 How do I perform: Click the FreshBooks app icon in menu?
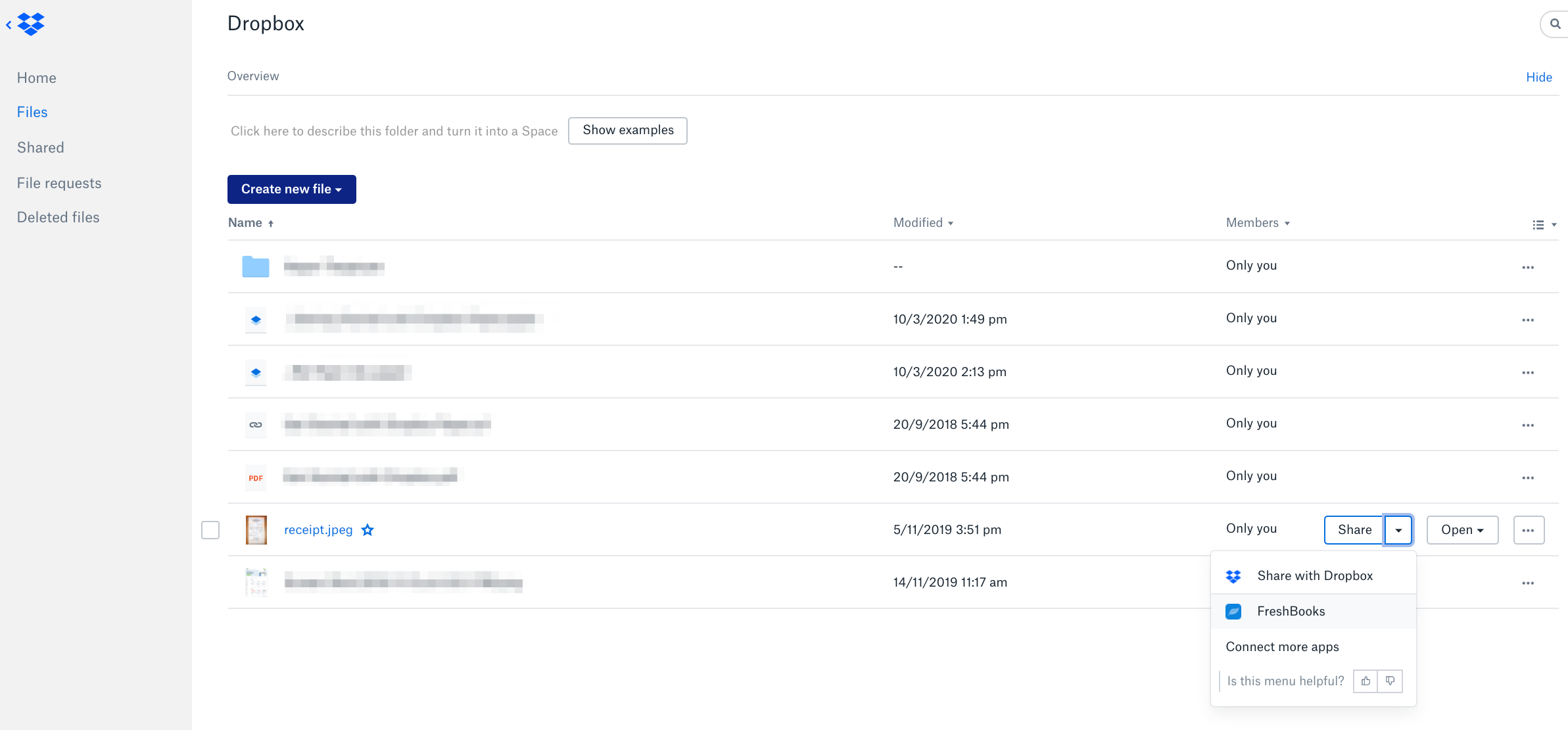[1233, 612]
